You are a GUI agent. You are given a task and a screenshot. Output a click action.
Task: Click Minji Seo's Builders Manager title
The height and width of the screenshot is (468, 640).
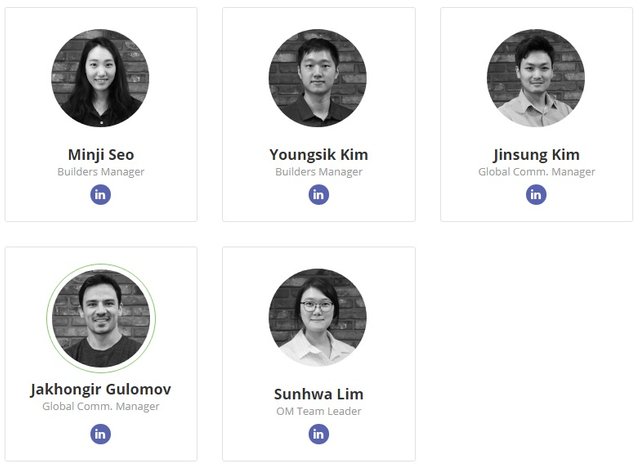pyautogui.click(x=100, y=172)
